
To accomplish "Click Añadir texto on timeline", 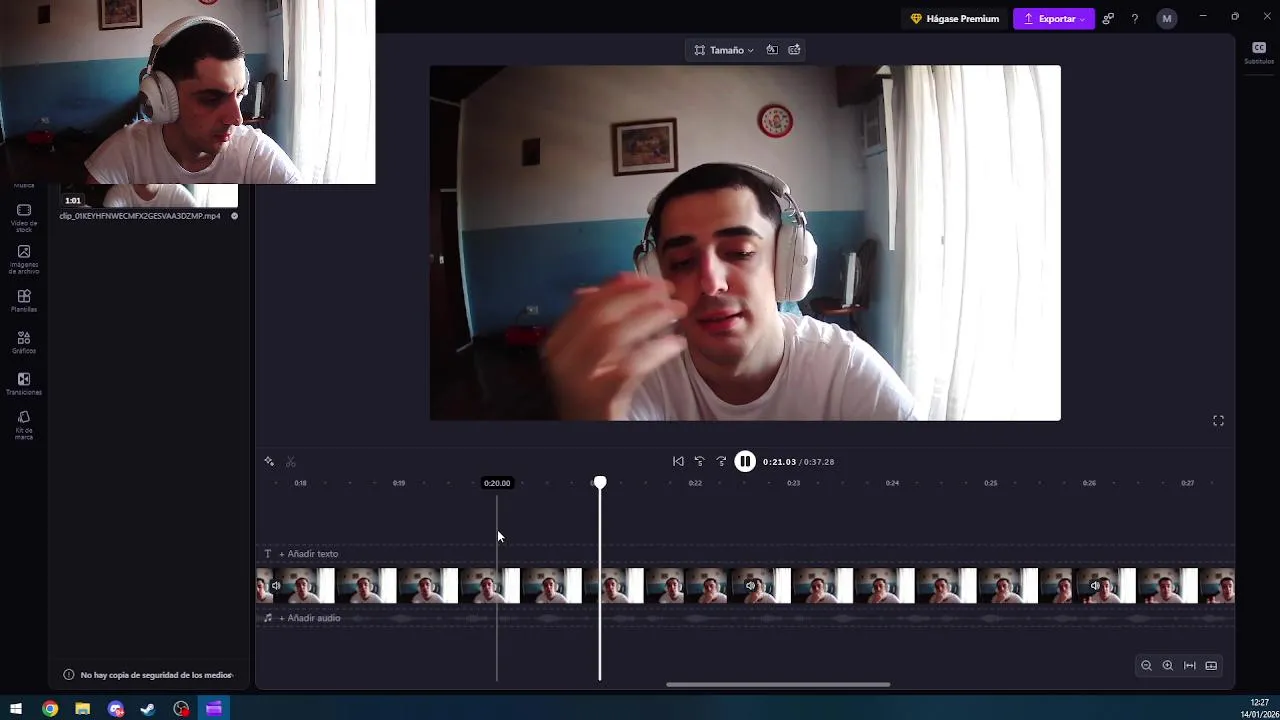I will point(309,554).
